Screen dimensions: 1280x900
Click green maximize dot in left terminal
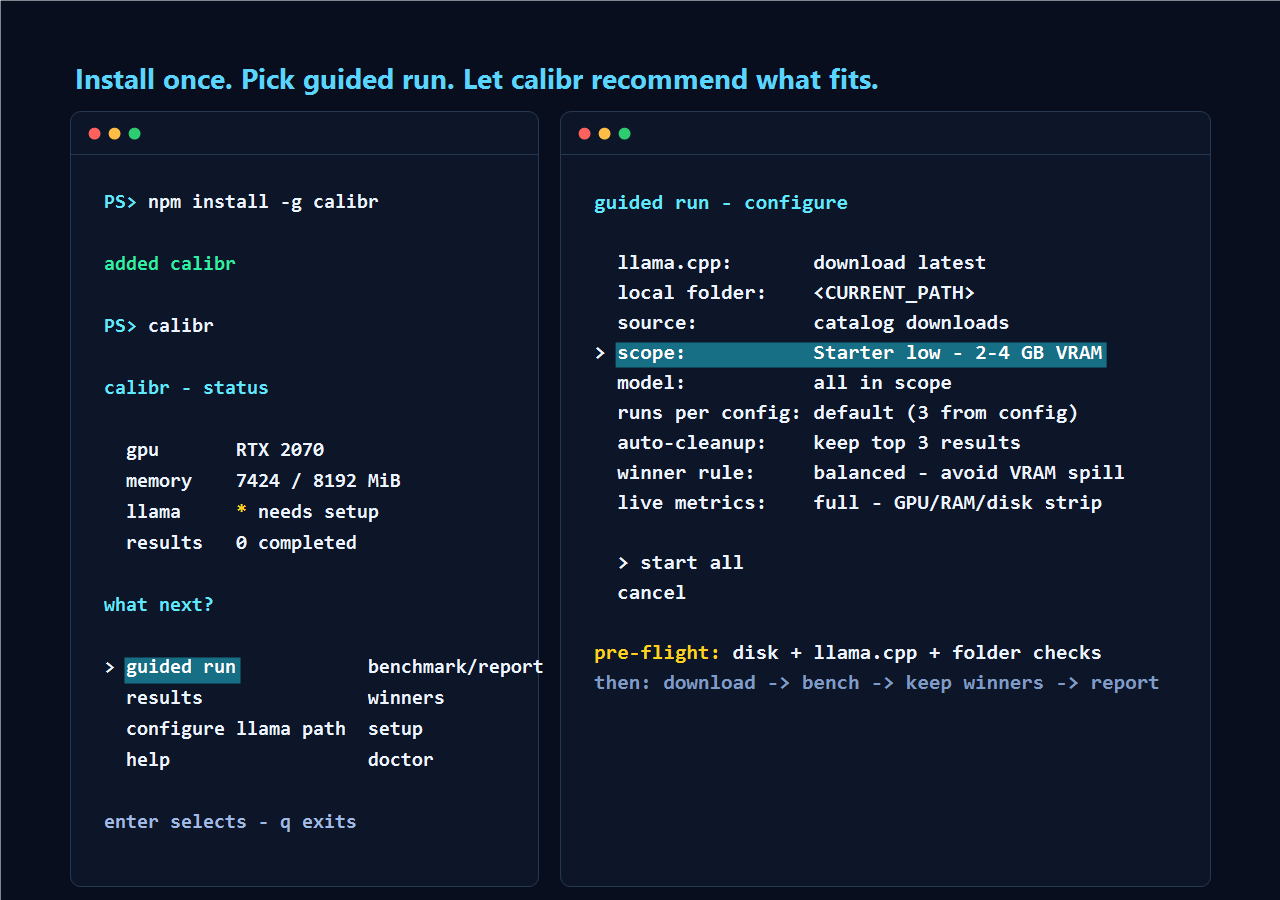[x=135, y=134]
